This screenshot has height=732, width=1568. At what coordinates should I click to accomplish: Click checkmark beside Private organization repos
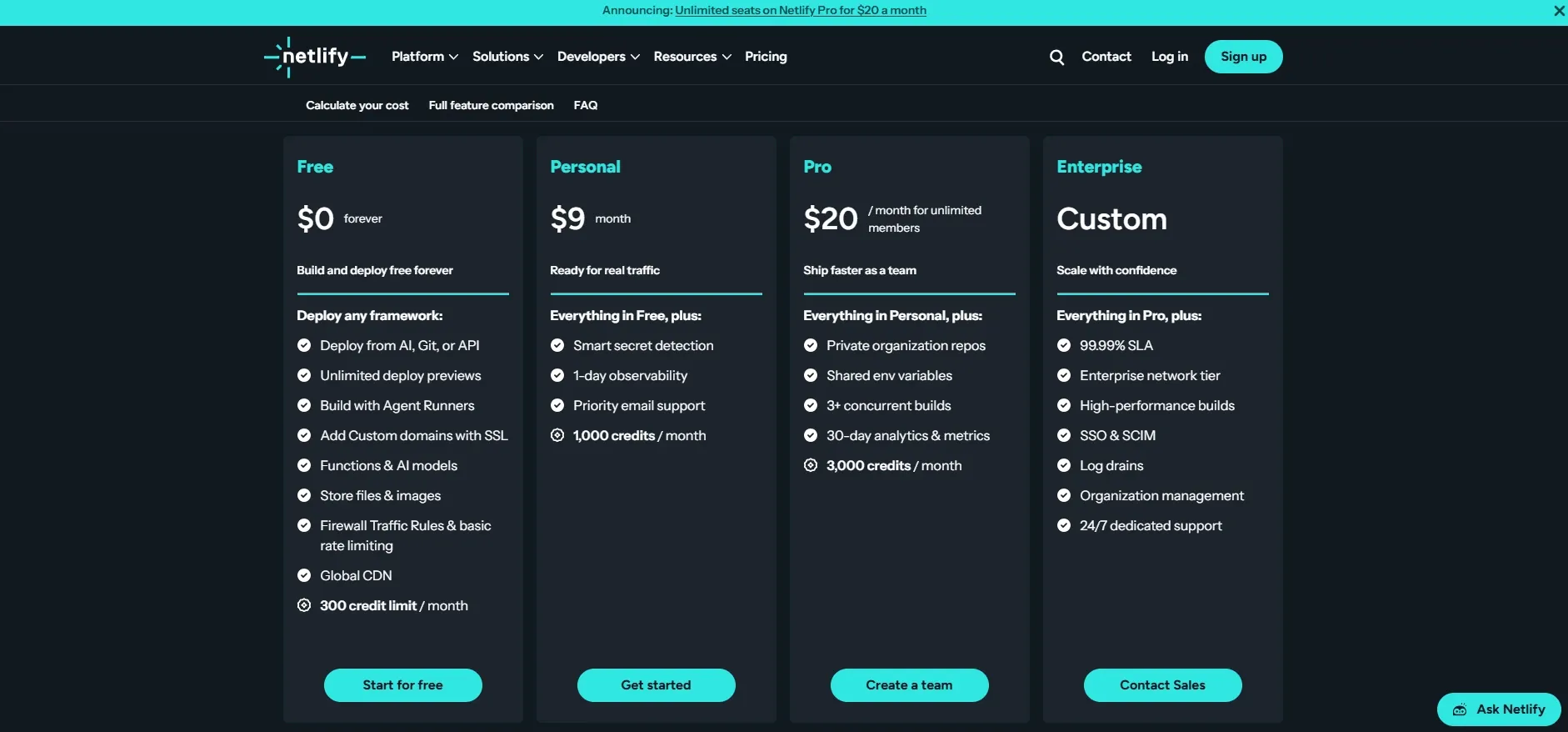(811, 345)
